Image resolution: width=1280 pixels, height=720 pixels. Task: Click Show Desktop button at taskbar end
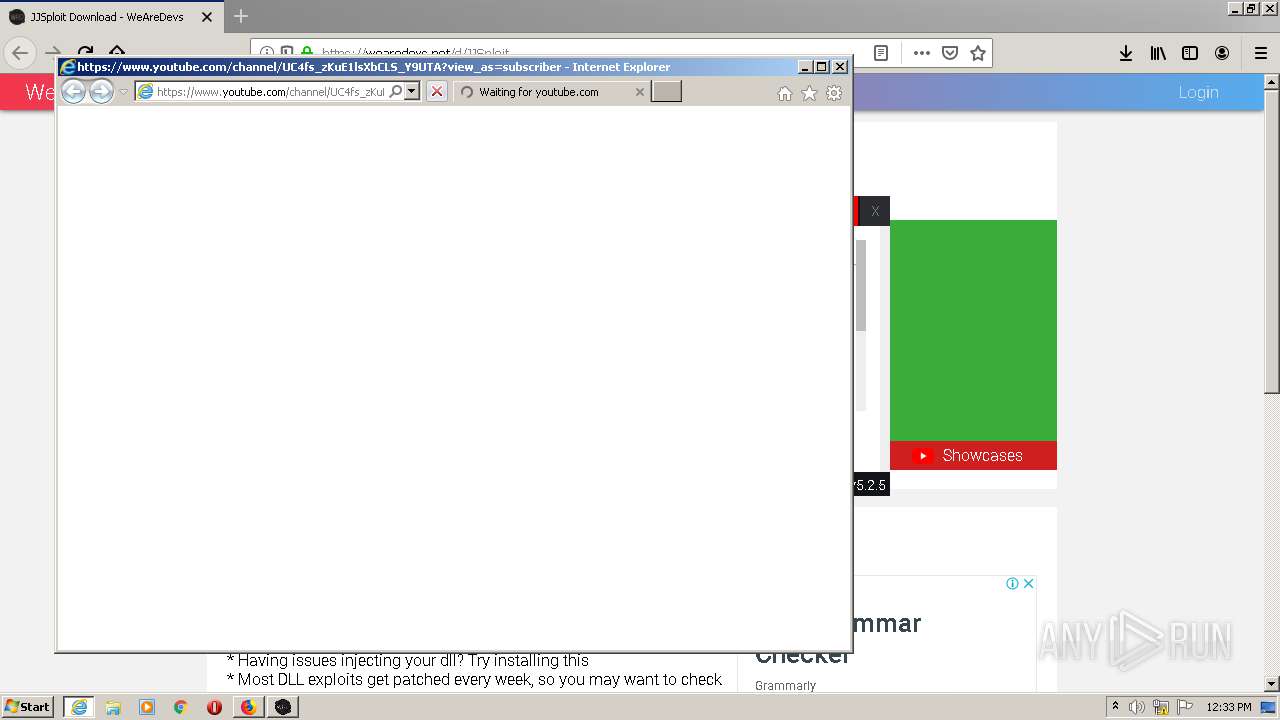point(1270,707)
